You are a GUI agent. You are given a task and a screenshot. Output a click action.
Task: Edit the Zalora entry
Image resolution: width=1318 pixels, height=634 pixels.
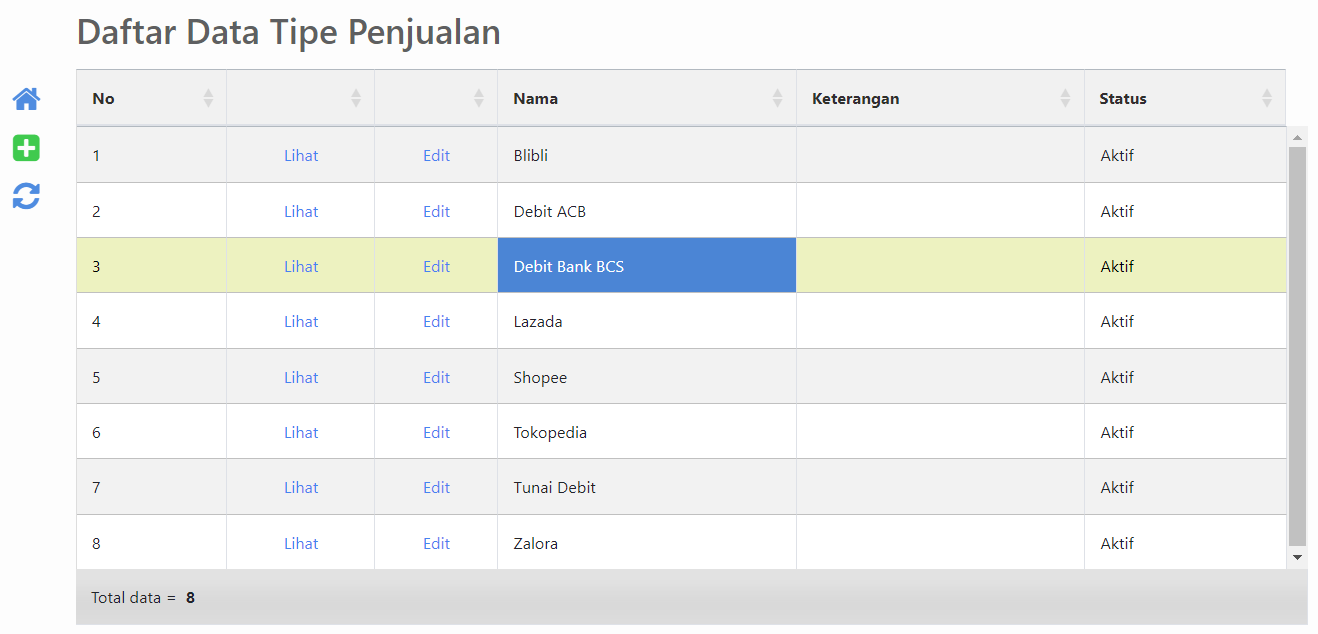pos(436,543)
